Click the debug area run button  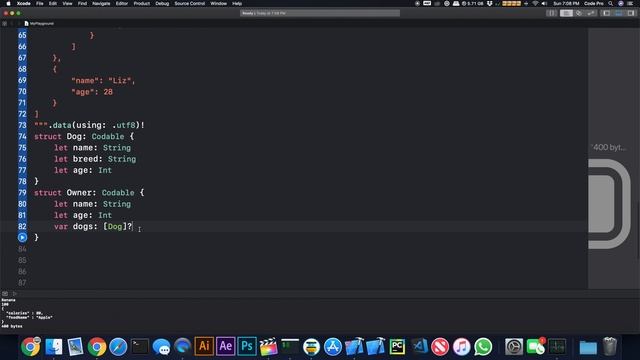[x=15, y=293]
